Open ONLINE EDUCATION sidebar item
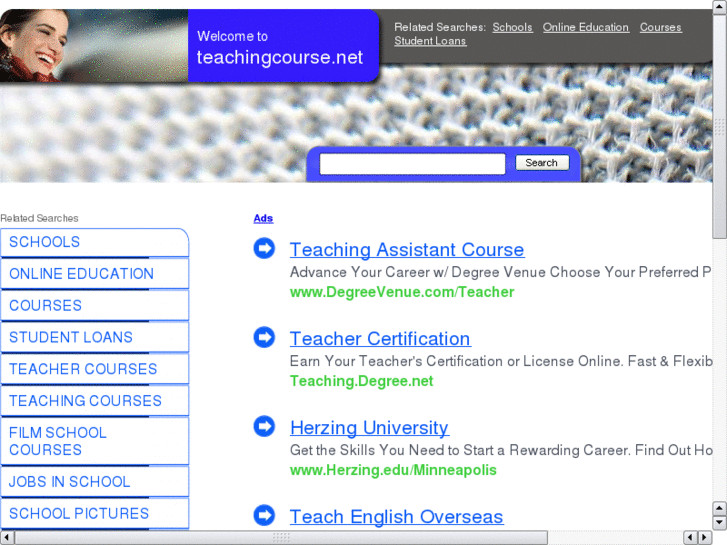Screen dimensions: 727x545 pos(95,274)
